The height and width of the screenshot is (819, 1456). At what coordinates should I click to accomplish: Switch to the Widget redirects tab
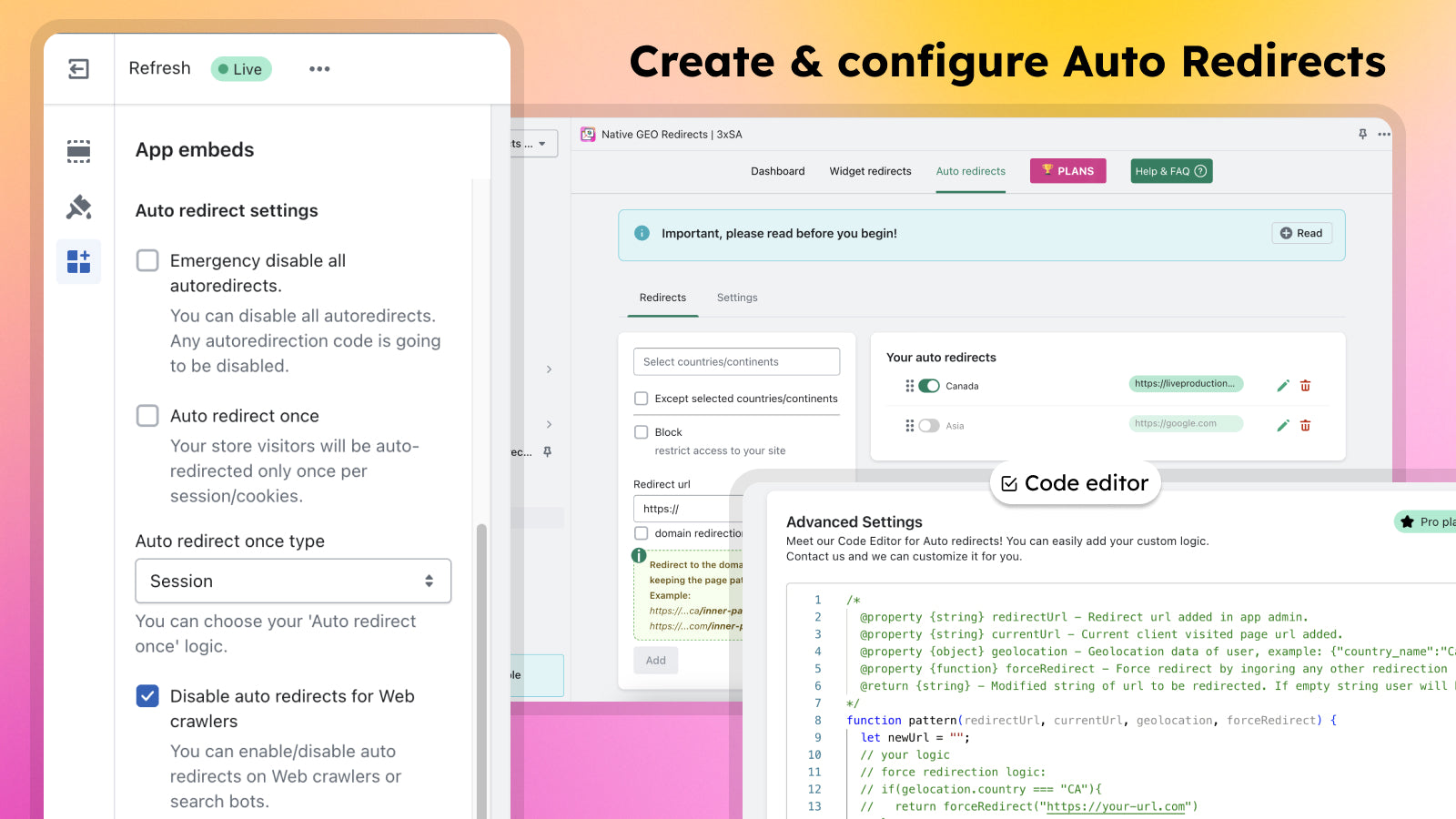click(870, 171)
